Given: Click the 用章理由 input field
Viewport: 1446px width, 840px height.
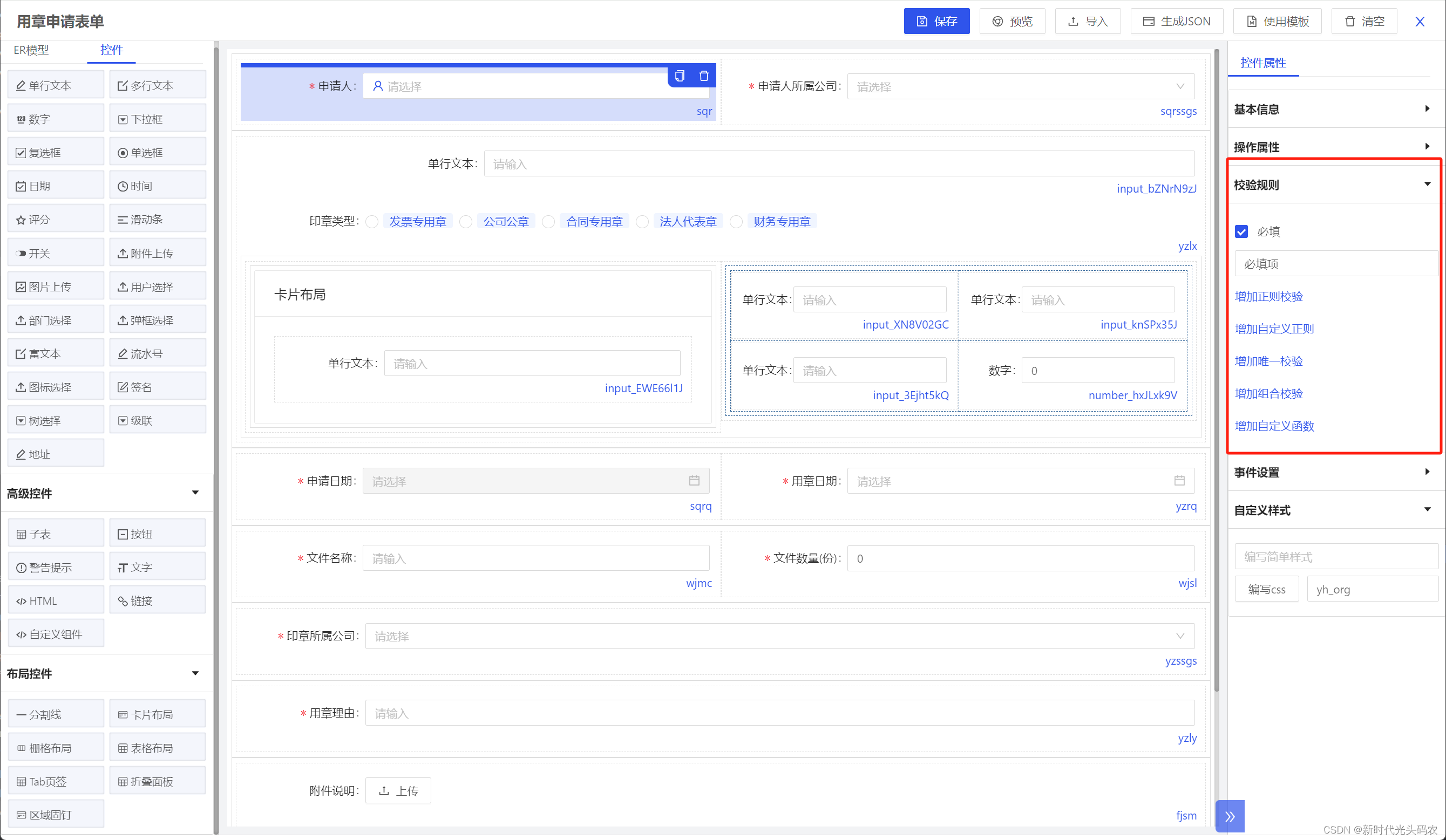Looking at the screenshot, I should [x=779, y=713].
